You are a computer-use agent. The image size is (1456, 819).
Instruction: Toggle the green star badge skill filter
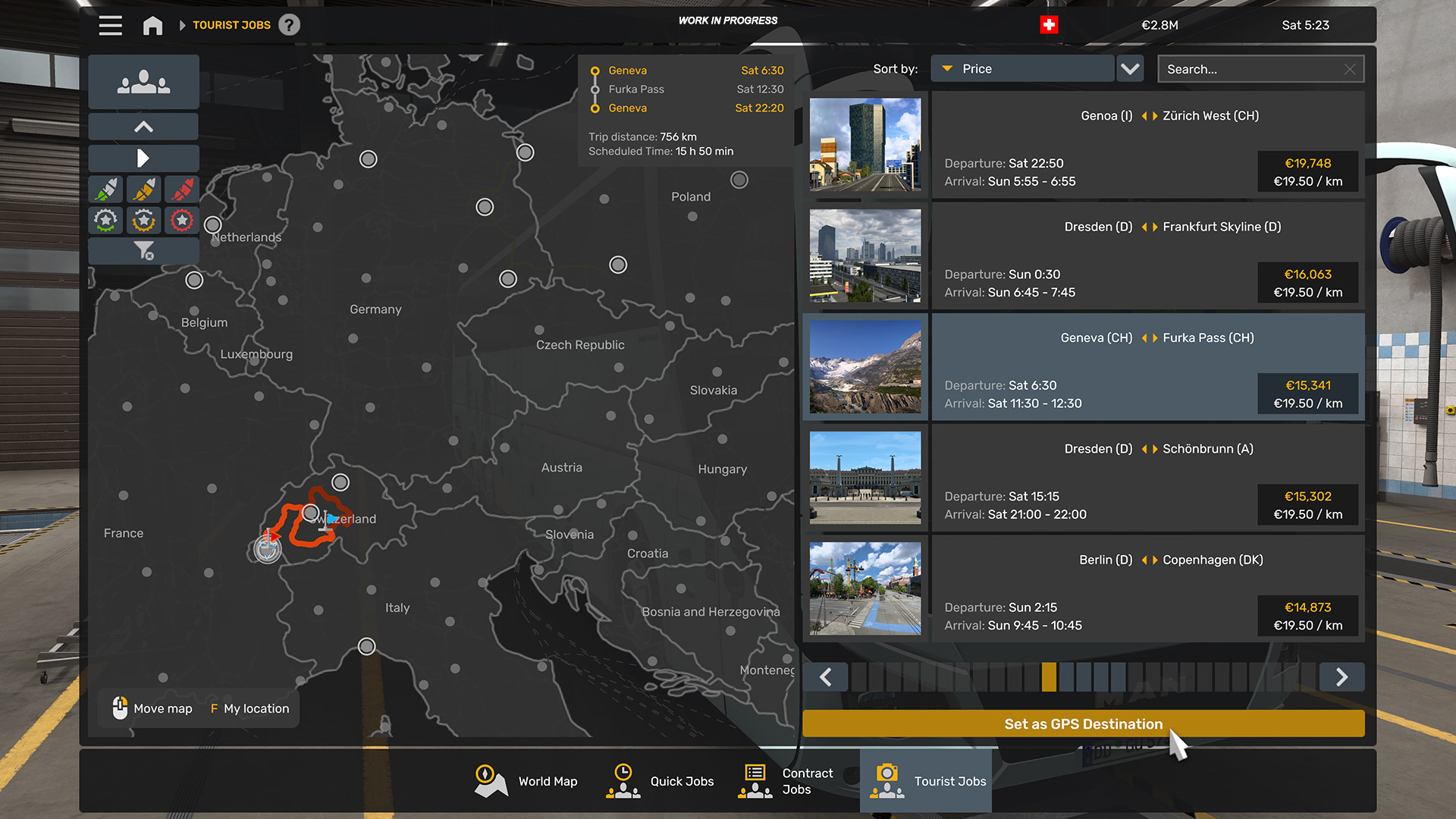click(106, 221)
